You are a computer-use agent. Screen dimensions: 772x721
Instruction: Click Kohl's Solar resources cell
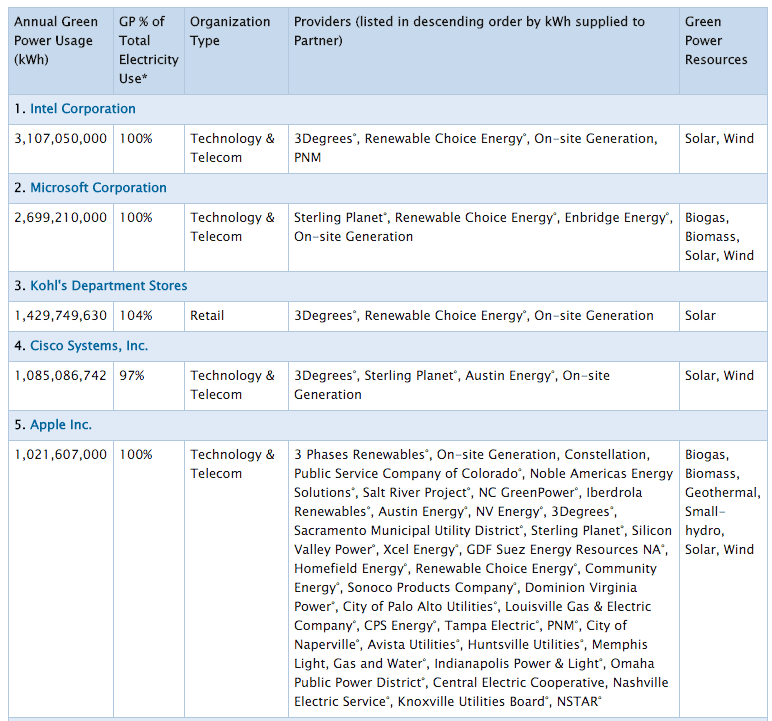coord(723,316)
